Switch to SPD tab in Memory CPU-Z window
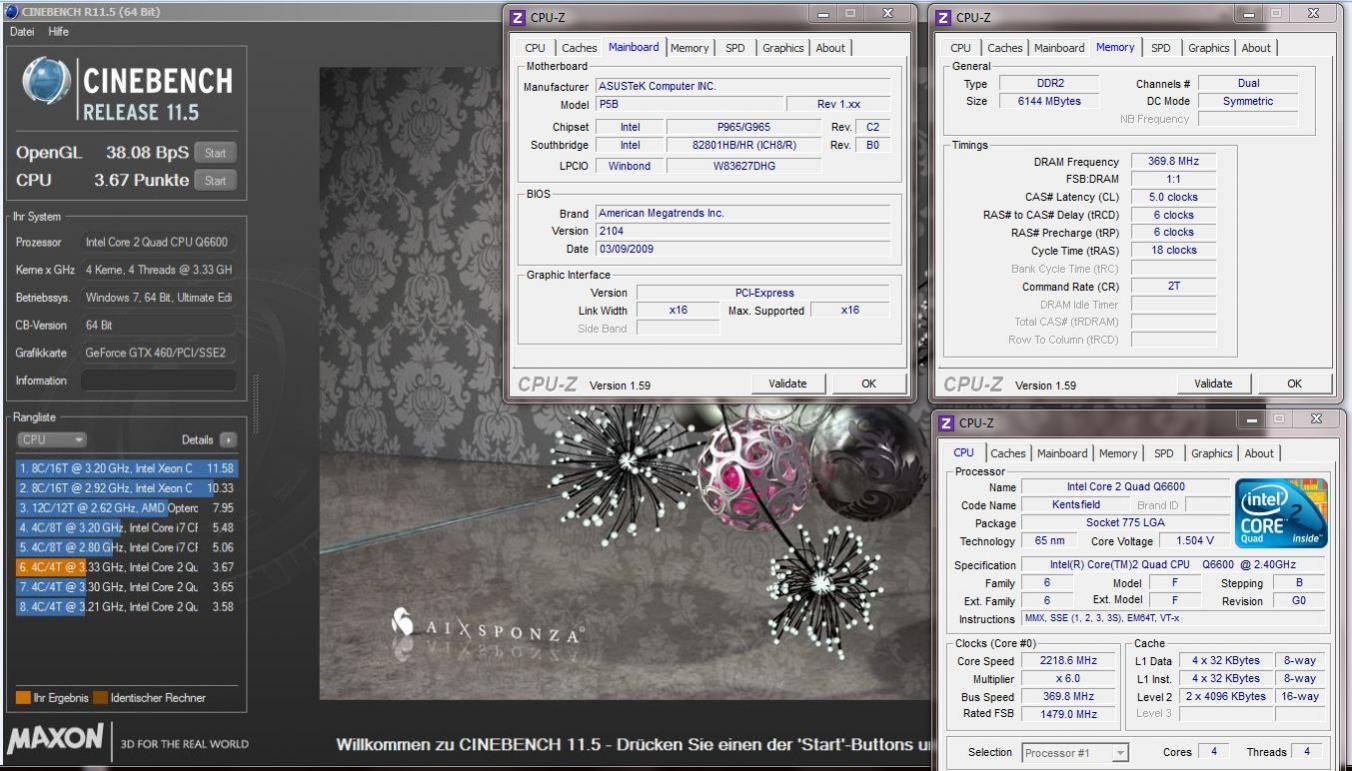1352x771 pixels. [1161, 48]
